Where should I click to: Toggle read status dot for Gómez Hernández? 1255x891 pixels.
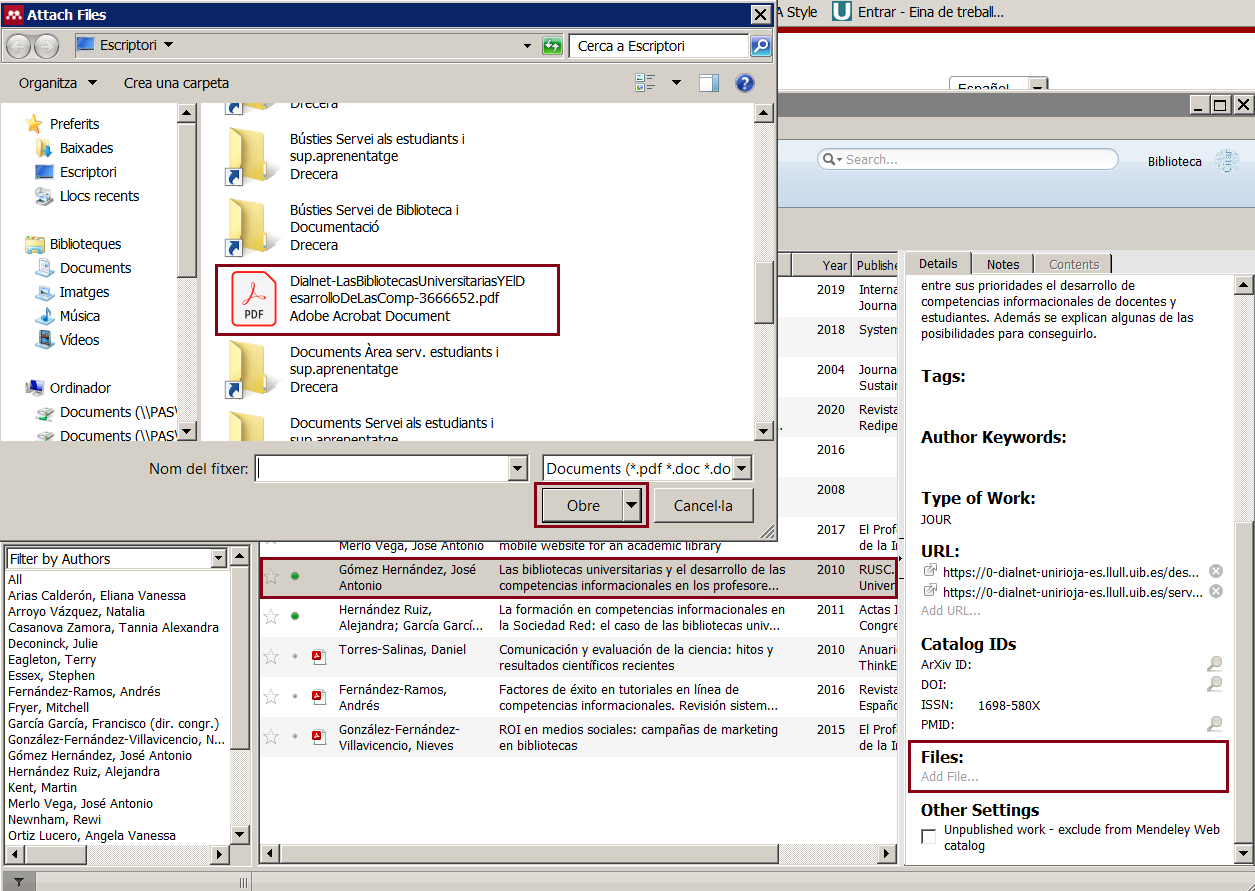click(x=295, y=576)
